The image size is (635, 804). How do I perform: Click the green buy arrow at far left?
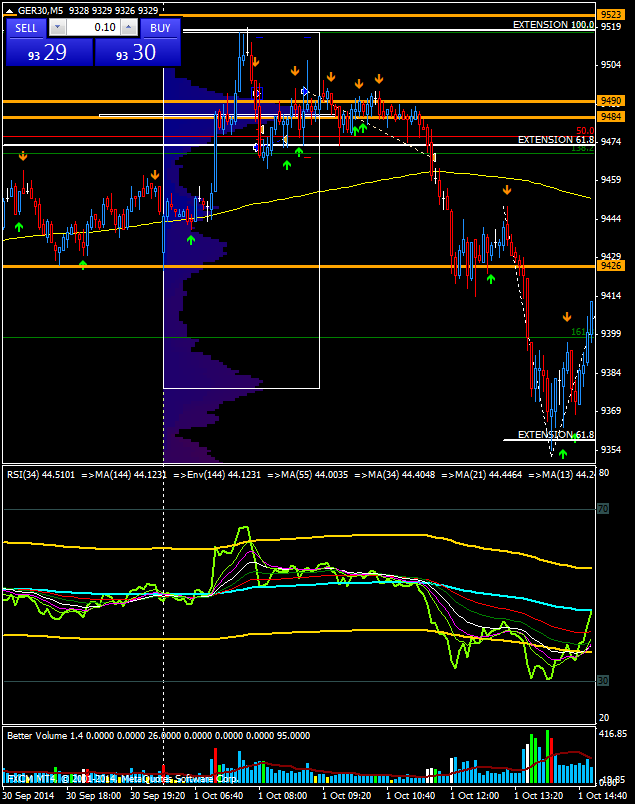pos(18,229)
